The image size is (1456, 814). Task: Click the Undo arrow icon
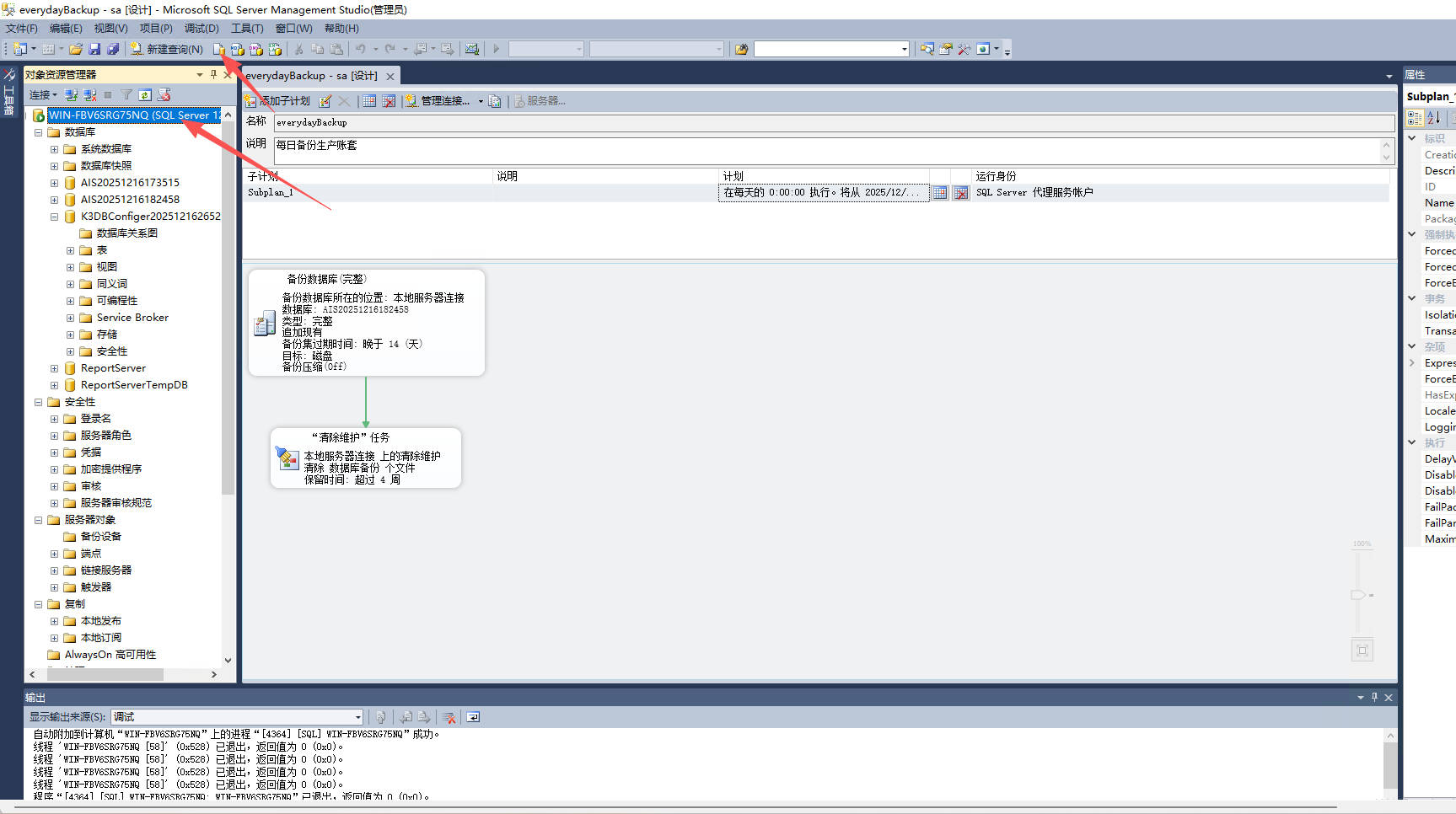point(361,49)
